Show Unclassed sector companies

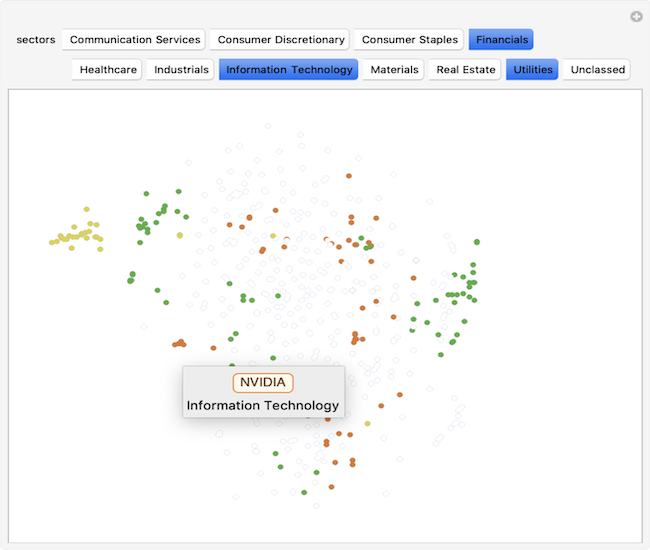click(597, 70)
